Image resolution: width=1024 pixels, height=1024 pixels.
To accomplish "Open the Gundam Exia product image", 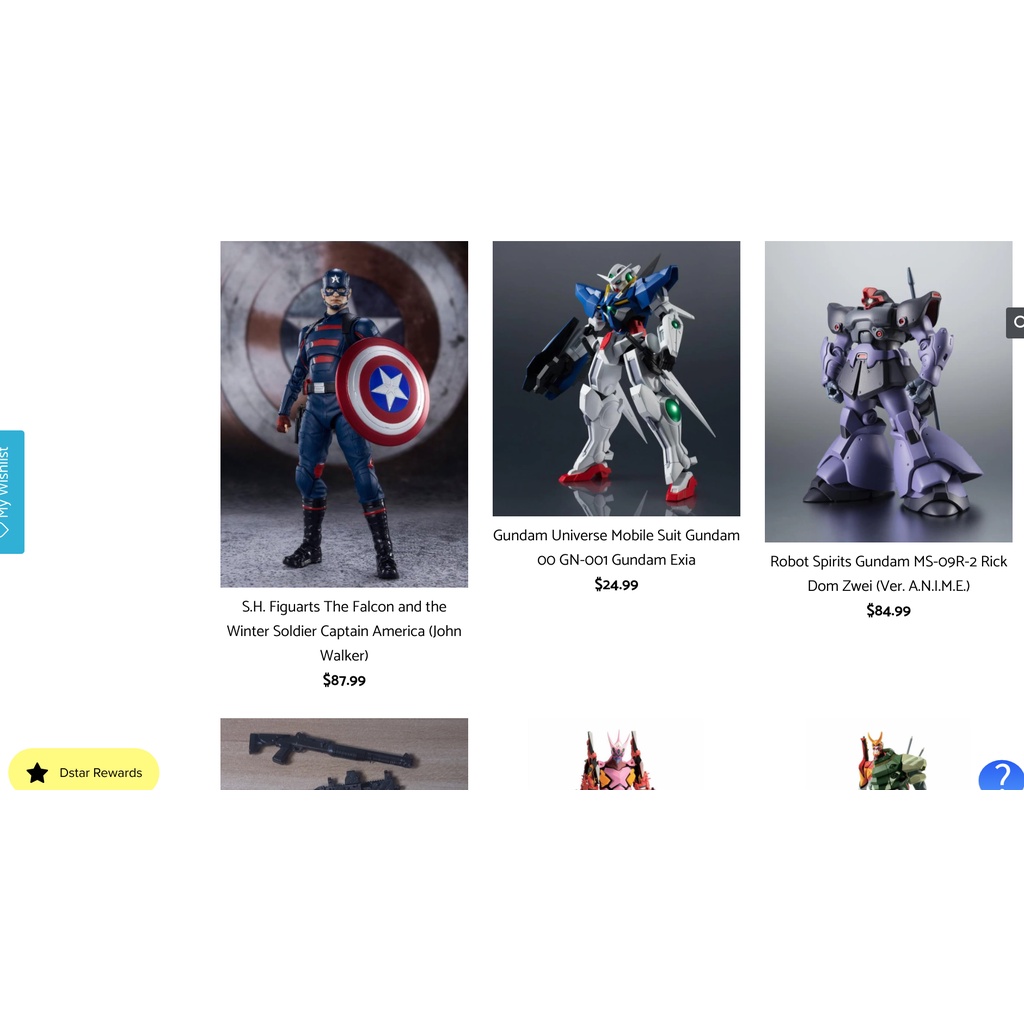I will [616, 378].
